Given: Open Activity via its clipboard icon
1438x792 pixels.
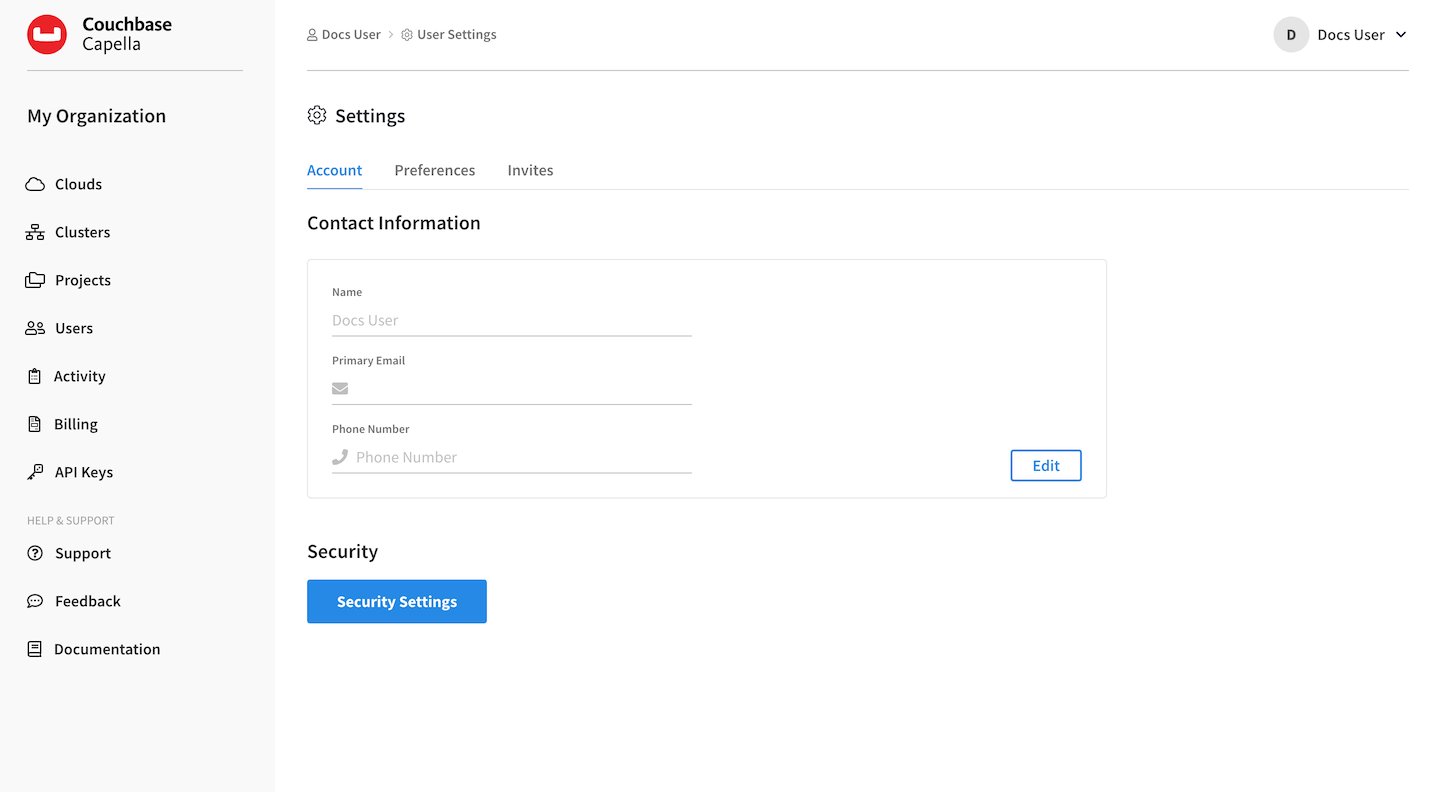Looking at the screenshot, I should 36,376.
